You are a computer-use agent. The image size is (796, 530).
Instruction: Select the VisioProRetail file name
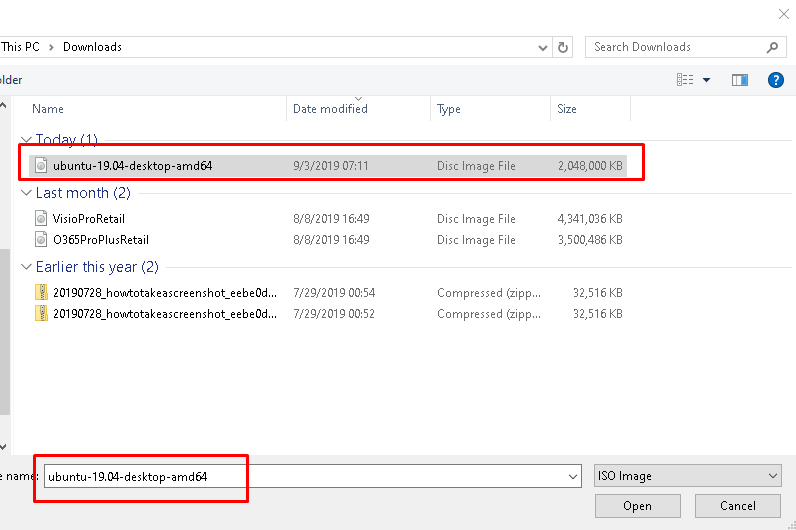(x=89, y=219)
